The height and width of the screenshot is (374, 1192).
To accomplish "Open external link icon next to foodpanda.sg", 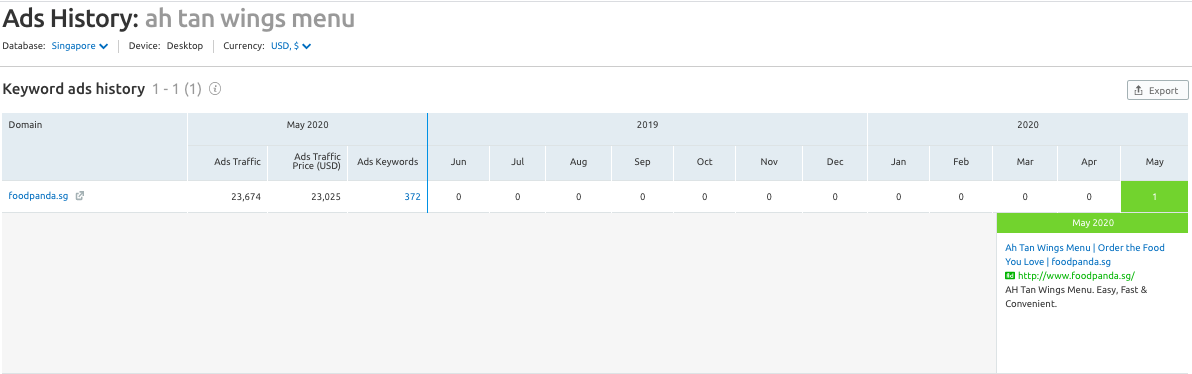I will click(x=80, y=196).
